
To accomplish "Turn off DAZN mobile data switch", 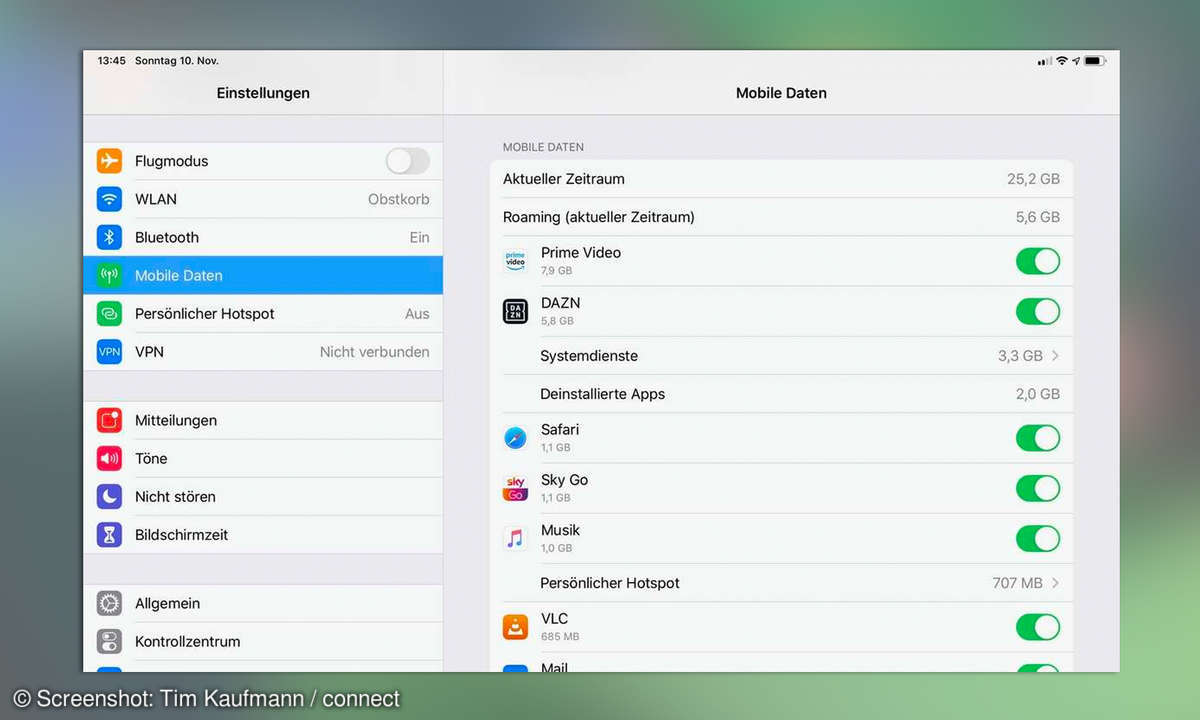I will (1038, 311).
